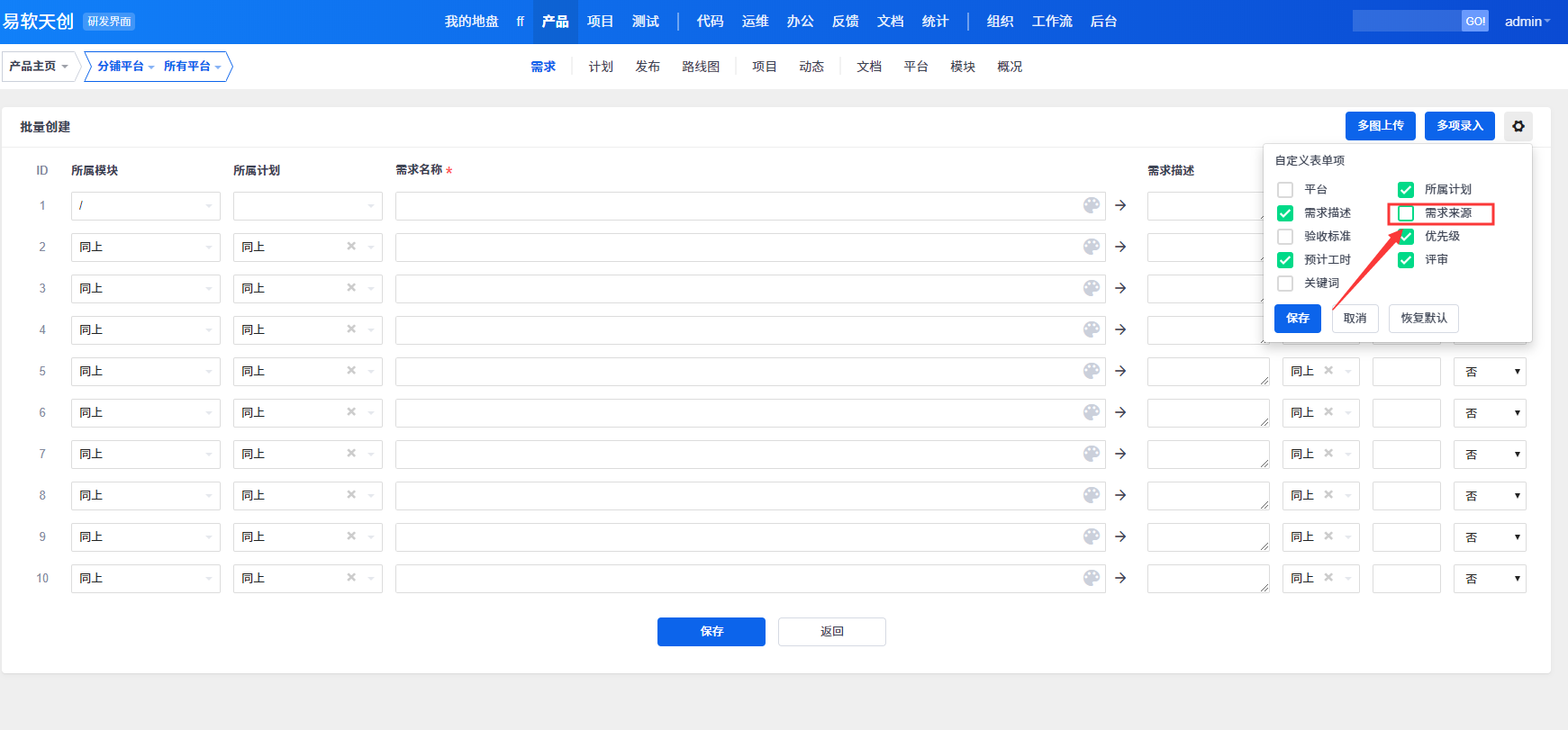Uncheck the 预计工时 checkbox
Screen dimensions: 1568x730
[x=1285, y=260]
